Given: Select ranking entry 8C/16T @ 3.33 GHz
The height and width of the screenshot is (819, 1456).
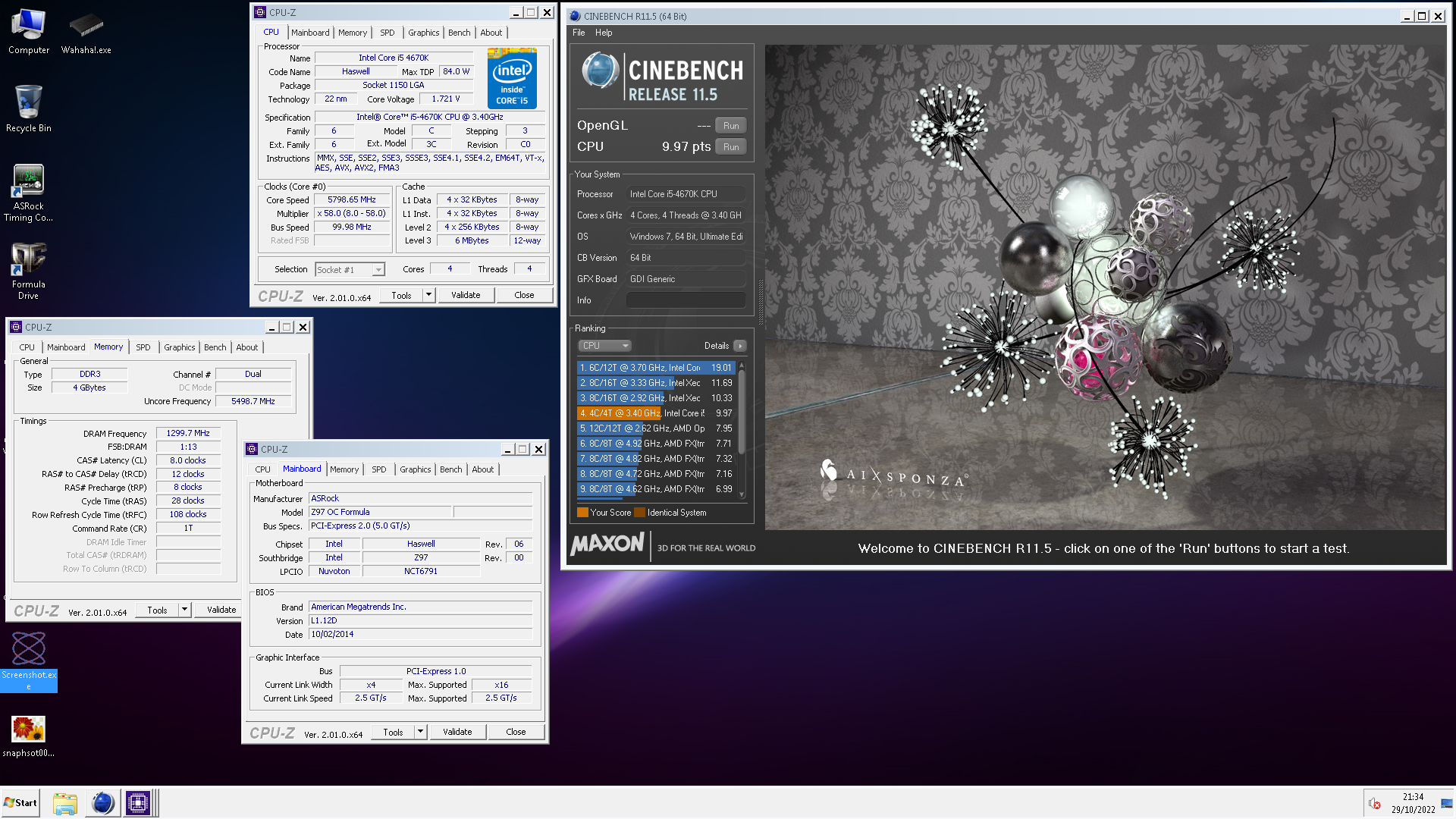Looking at the screenshot, I should [656, 383].
